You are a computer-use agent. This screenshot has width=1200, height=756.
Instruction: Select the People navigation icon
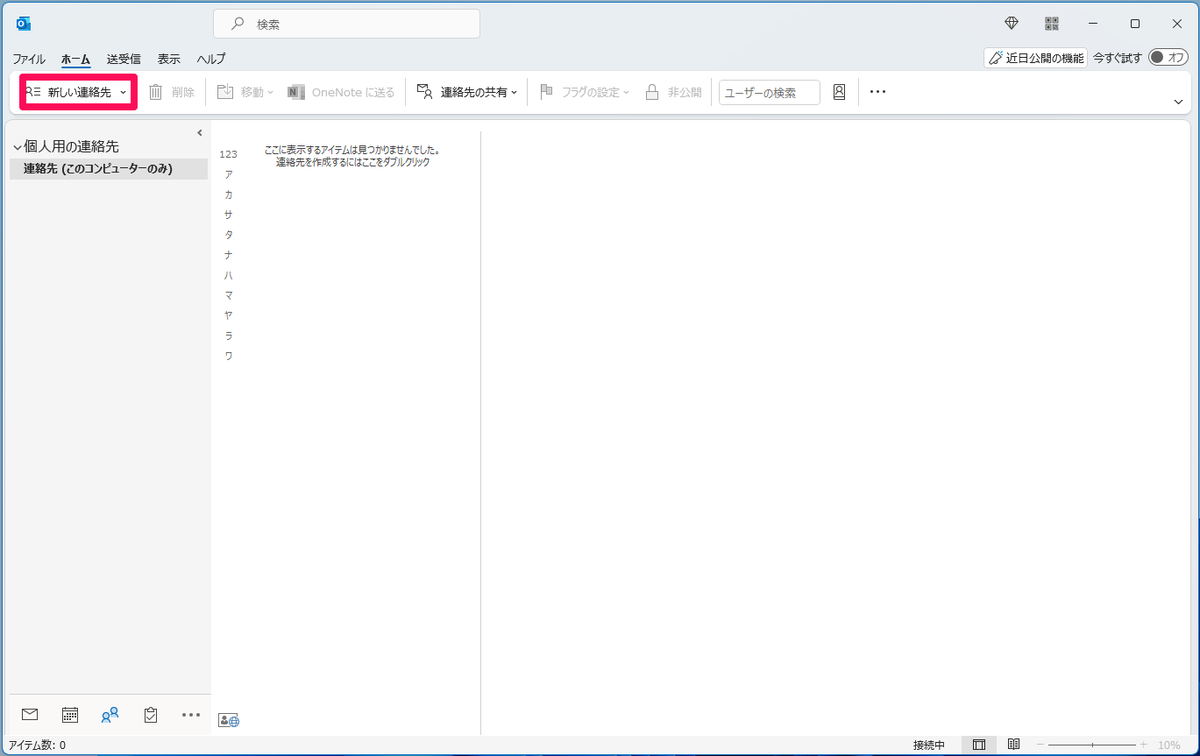[x=110, y=714]
